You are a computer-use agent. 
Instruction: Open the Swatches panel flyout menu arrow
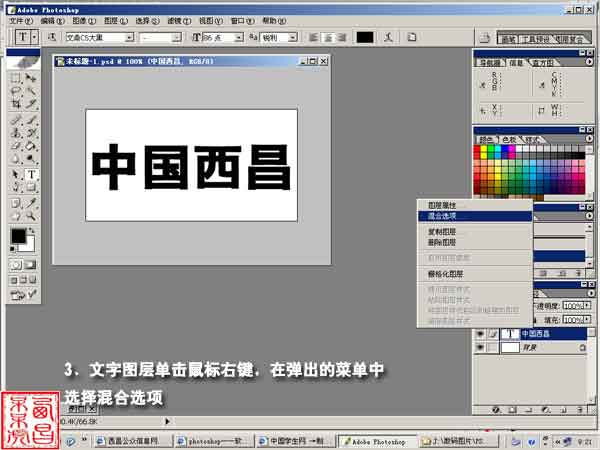(589, 139)
